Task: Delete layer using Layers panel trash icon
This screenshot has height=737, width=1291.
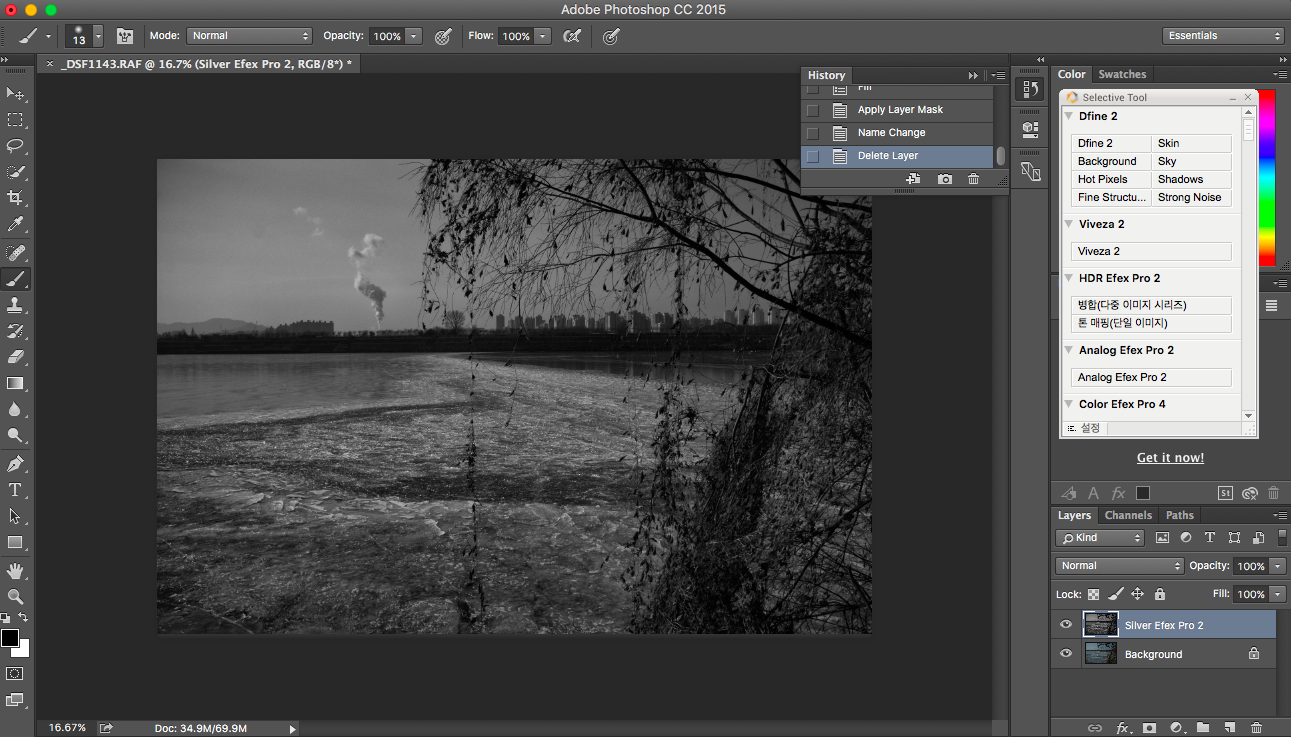Action: pos(1257,727)
